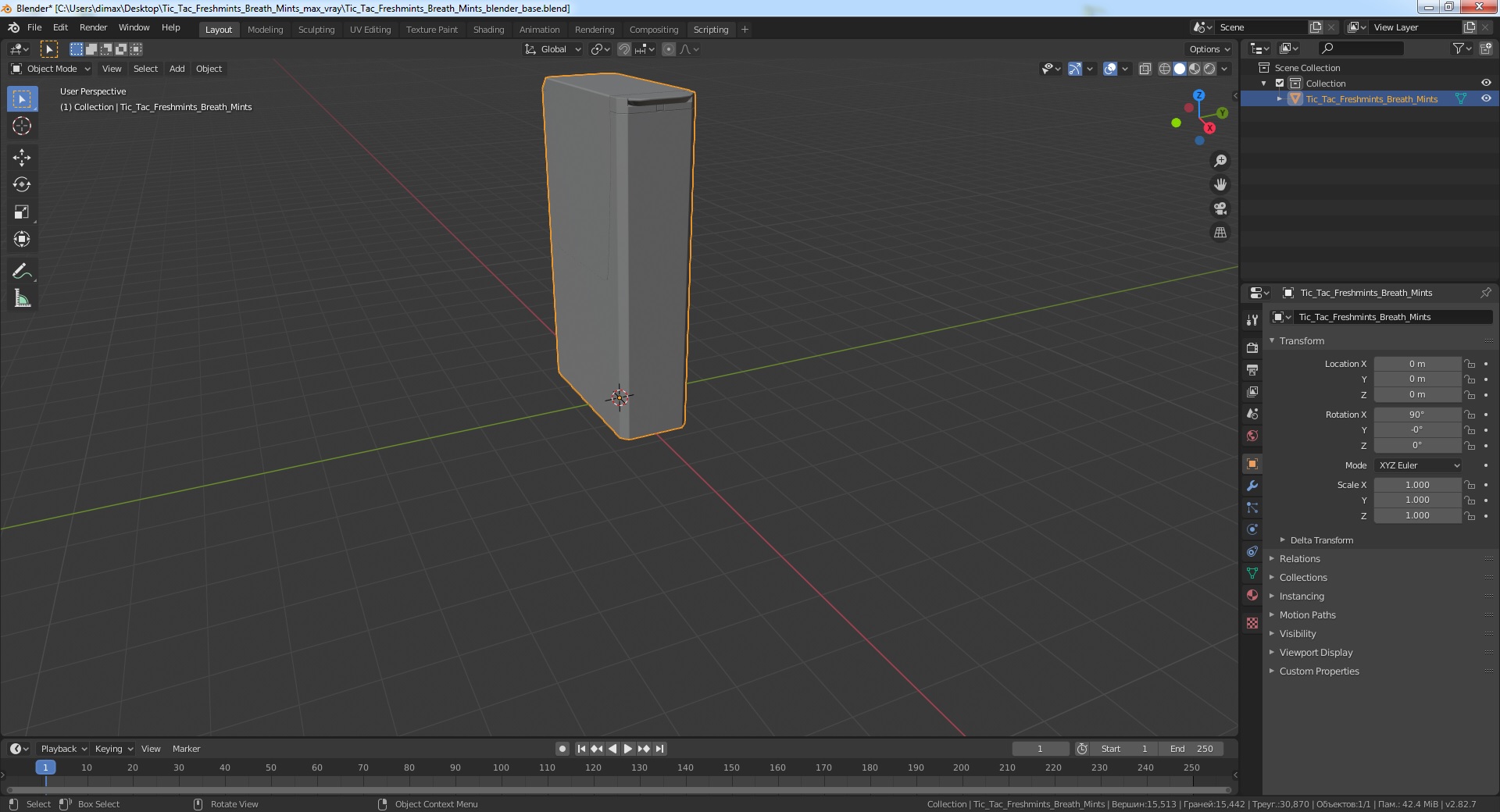Click the Zoom view magnifier icon
The width and height of the screenshot is (1500, 812).
[x=1220, y=161]
